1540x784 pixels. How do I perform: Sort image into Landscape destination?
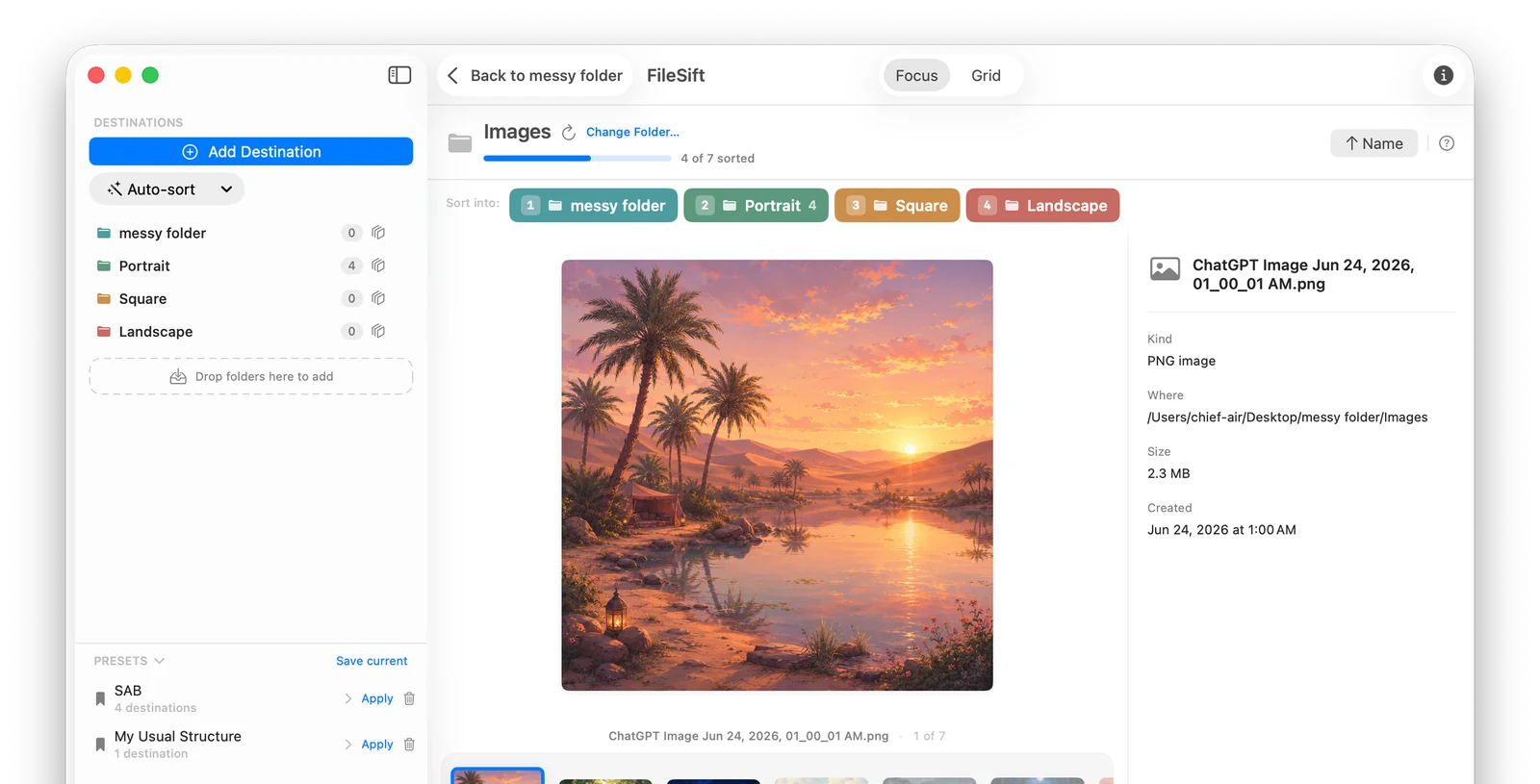tap(1042, 205)
